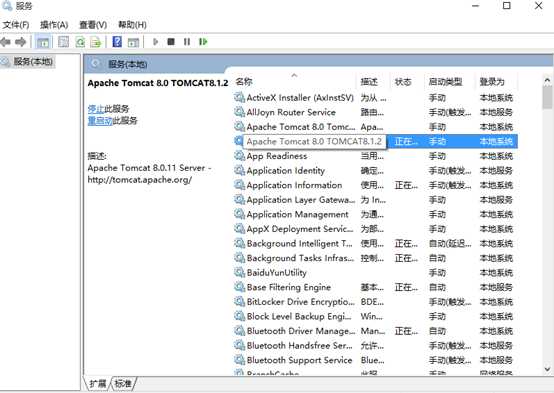This screenshot has height=393, width=554.
Task: Click the Stop service square icon
Action: [x=171, y=42]
